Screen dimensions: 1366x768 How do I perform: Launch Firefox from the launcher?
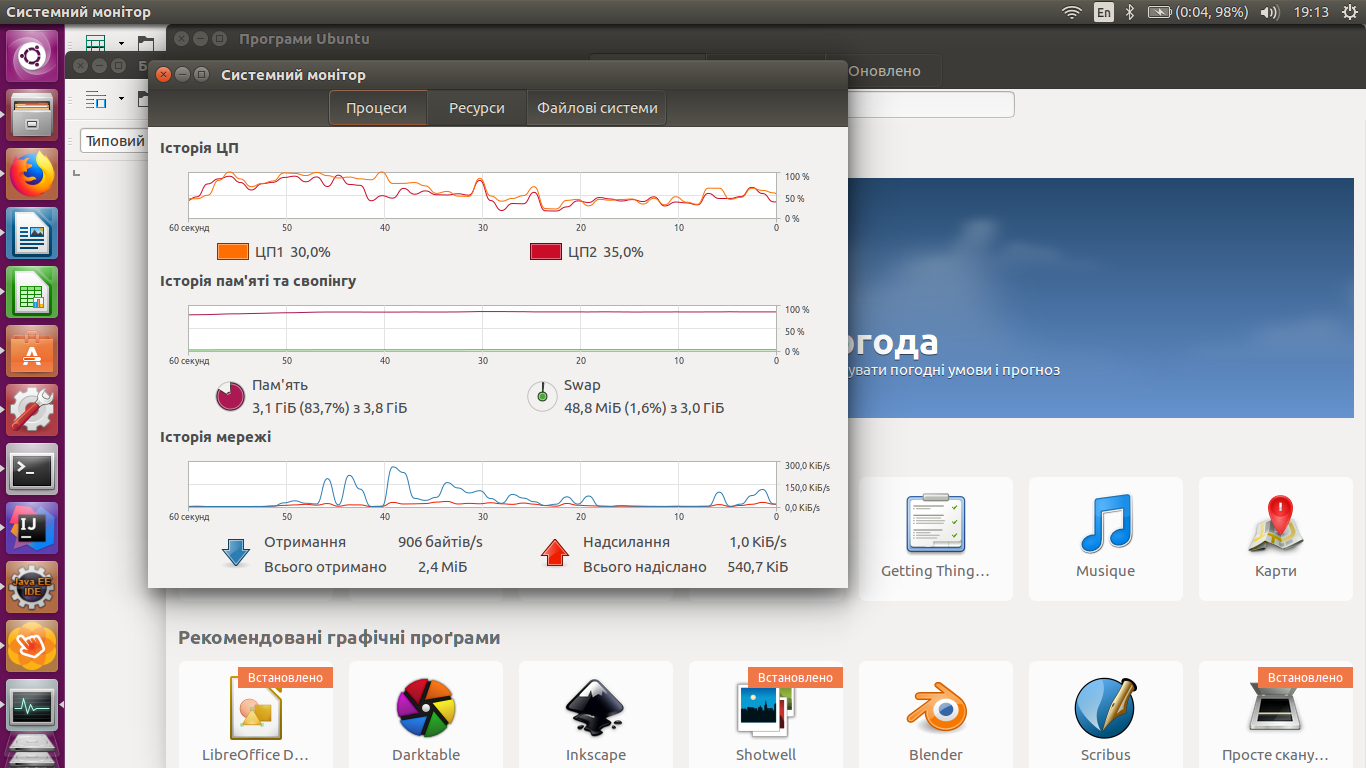(33, 174)
